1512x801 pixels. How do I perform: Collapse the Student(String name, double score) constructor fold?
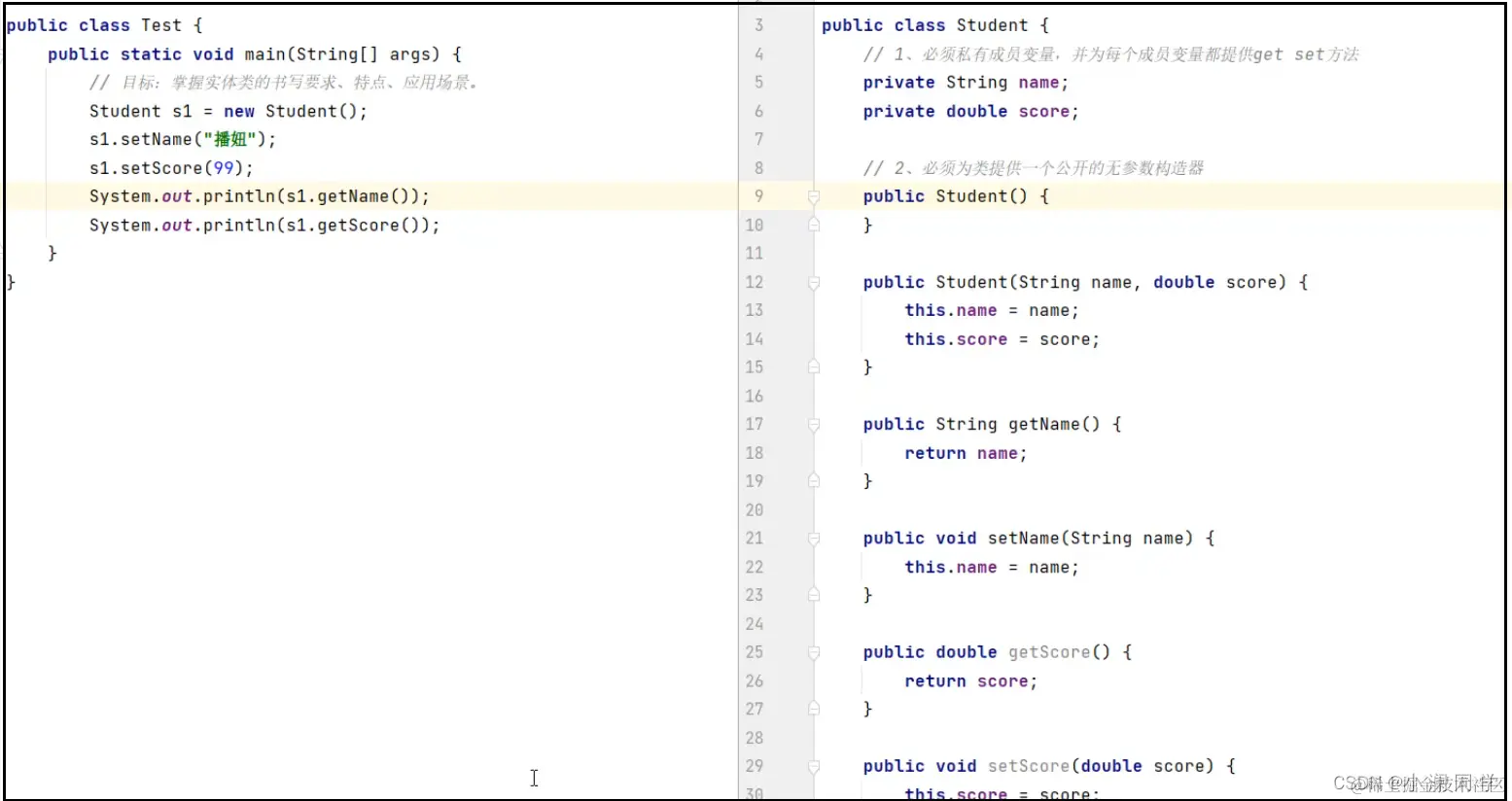[x=814, y=283]
